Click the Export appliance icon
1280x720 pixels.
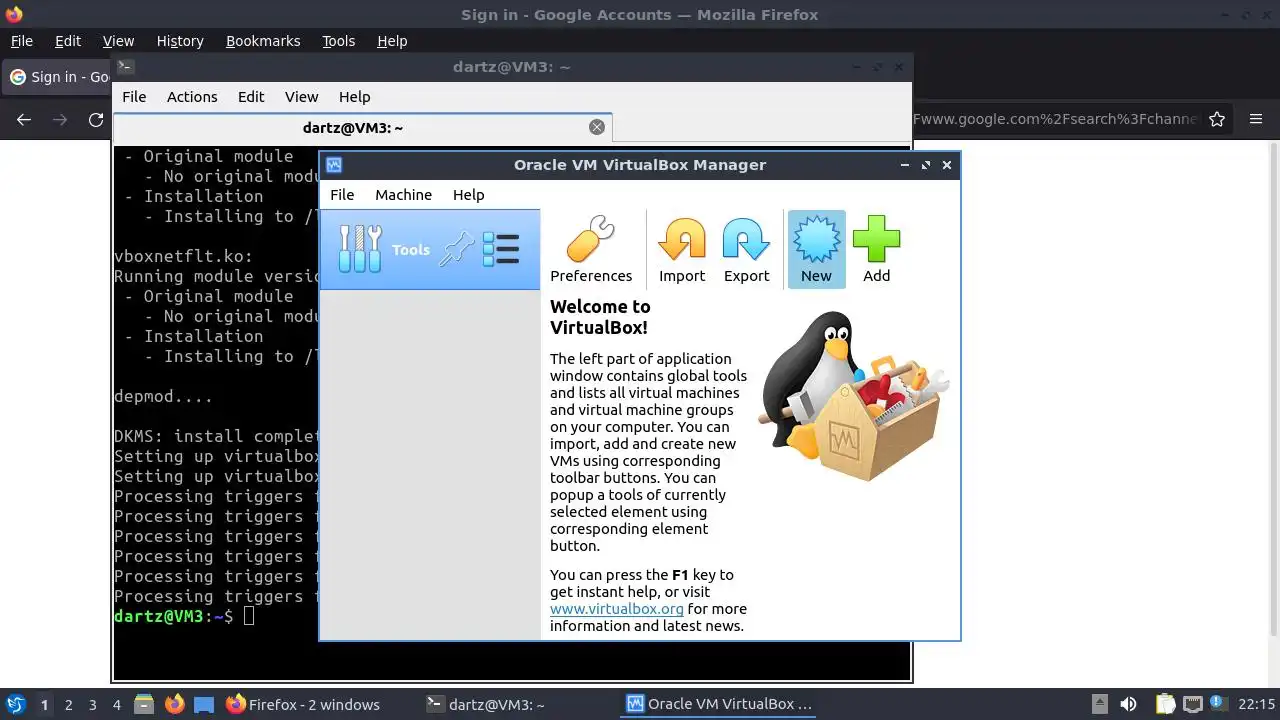tap(746, 250)
